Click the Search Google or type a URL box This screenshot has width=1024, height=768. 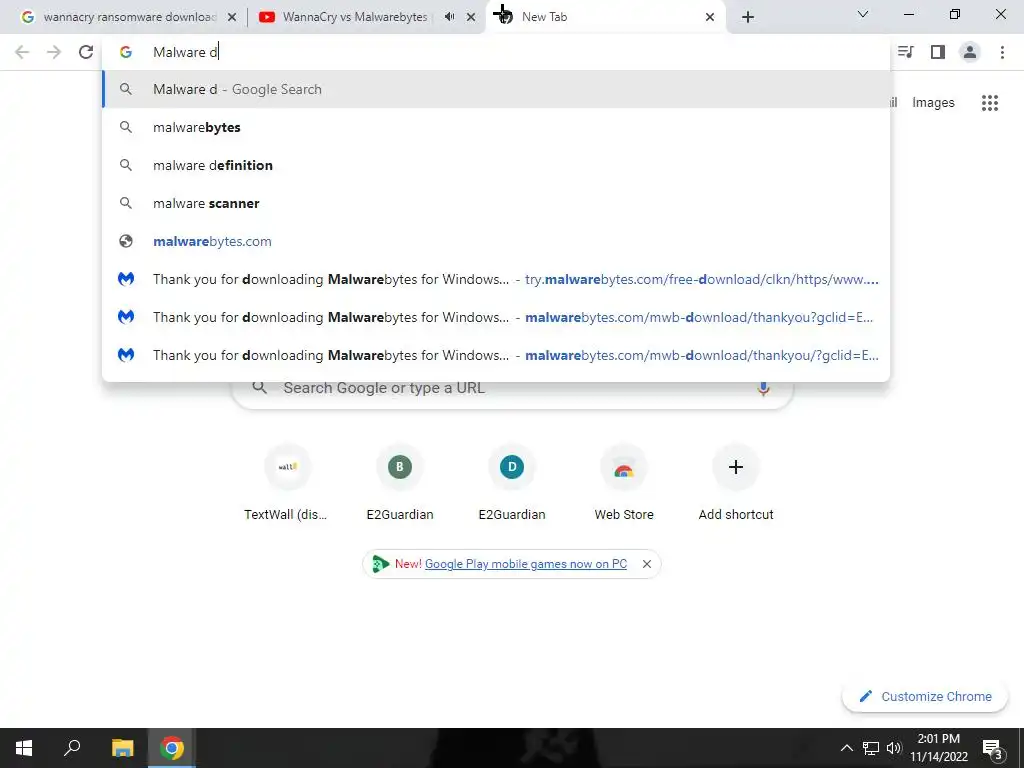point(513,389)
